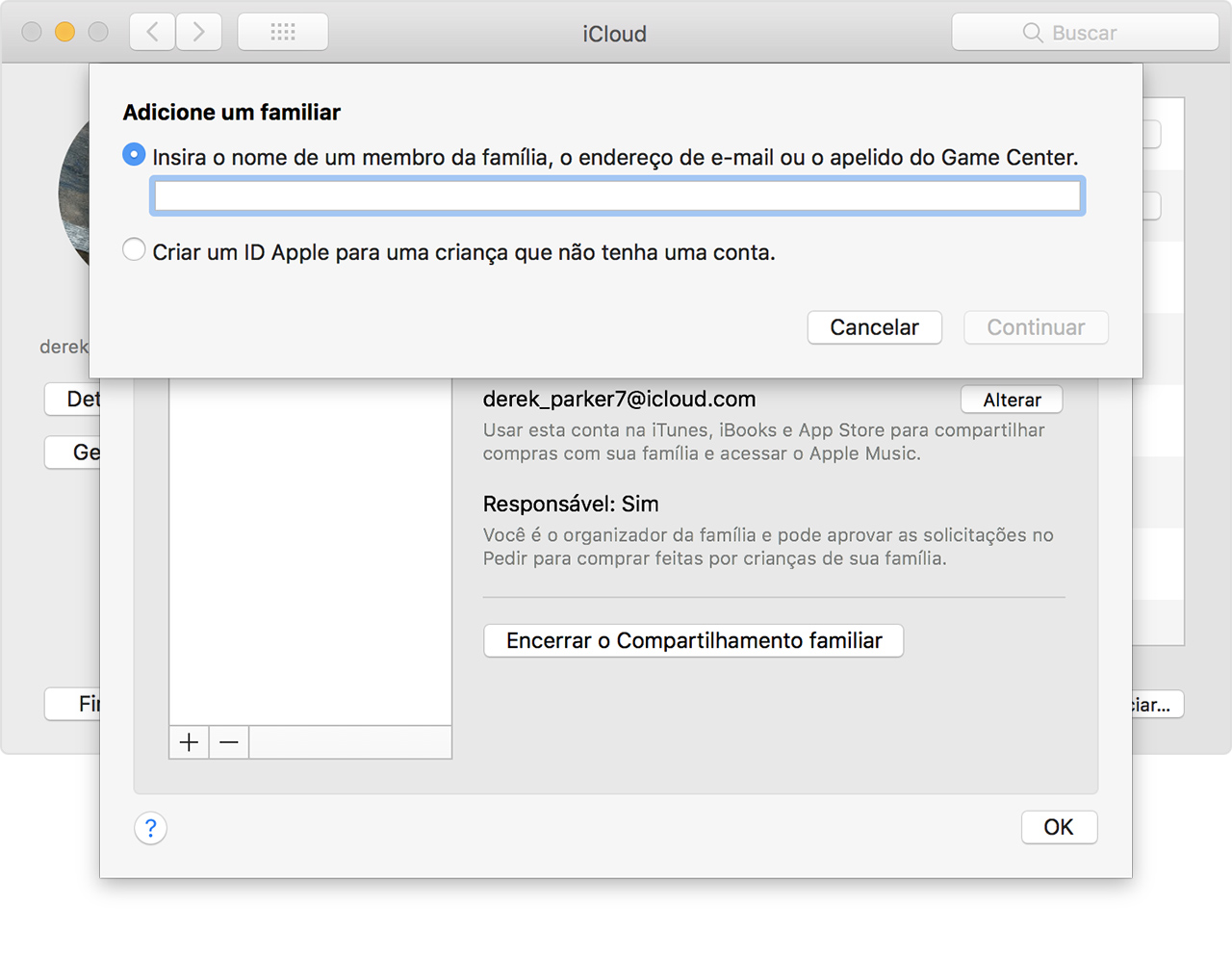This screenshot has width=1232, height=957.
Task: Click the empty family members list box
Action: point(310,552)
